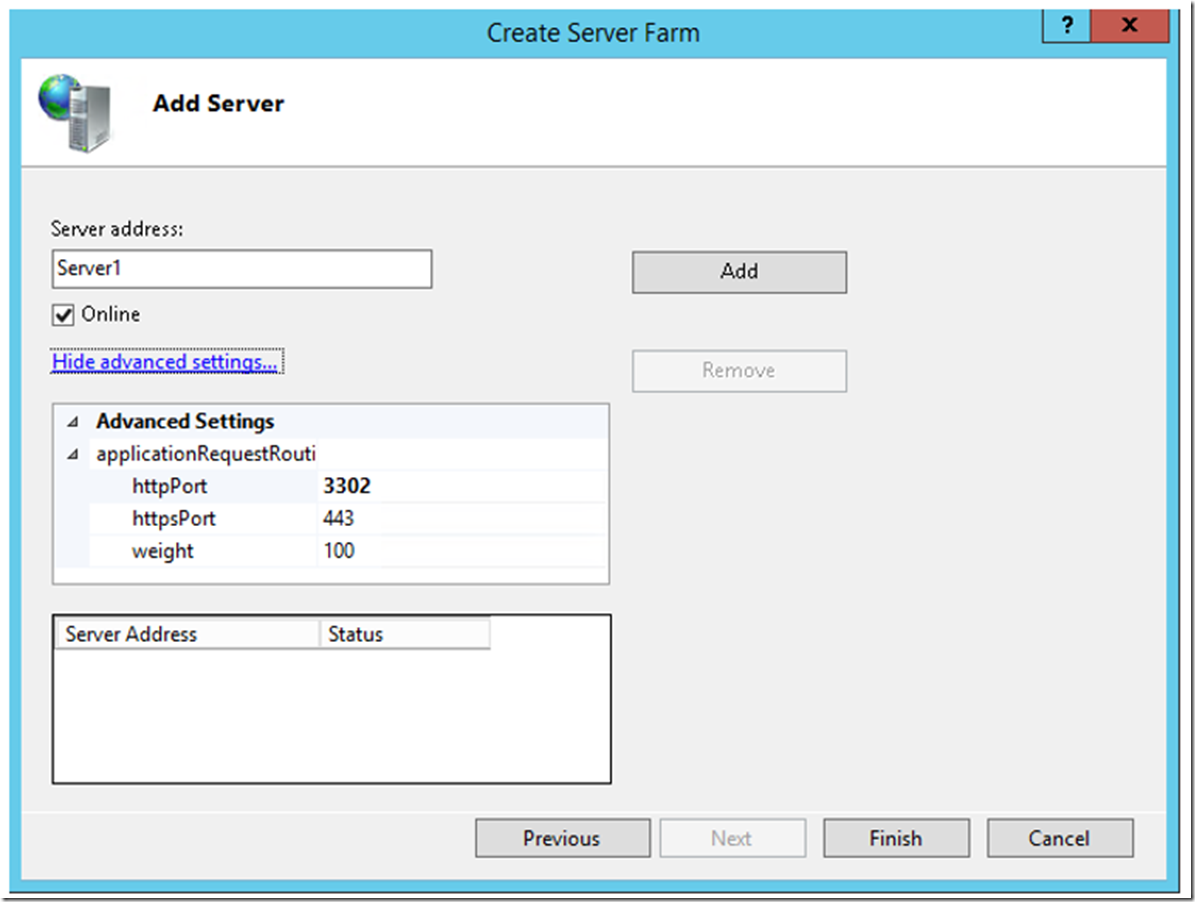Click the Server address label
Screen dimensions: 1195x902
click(x=117, y=229)
